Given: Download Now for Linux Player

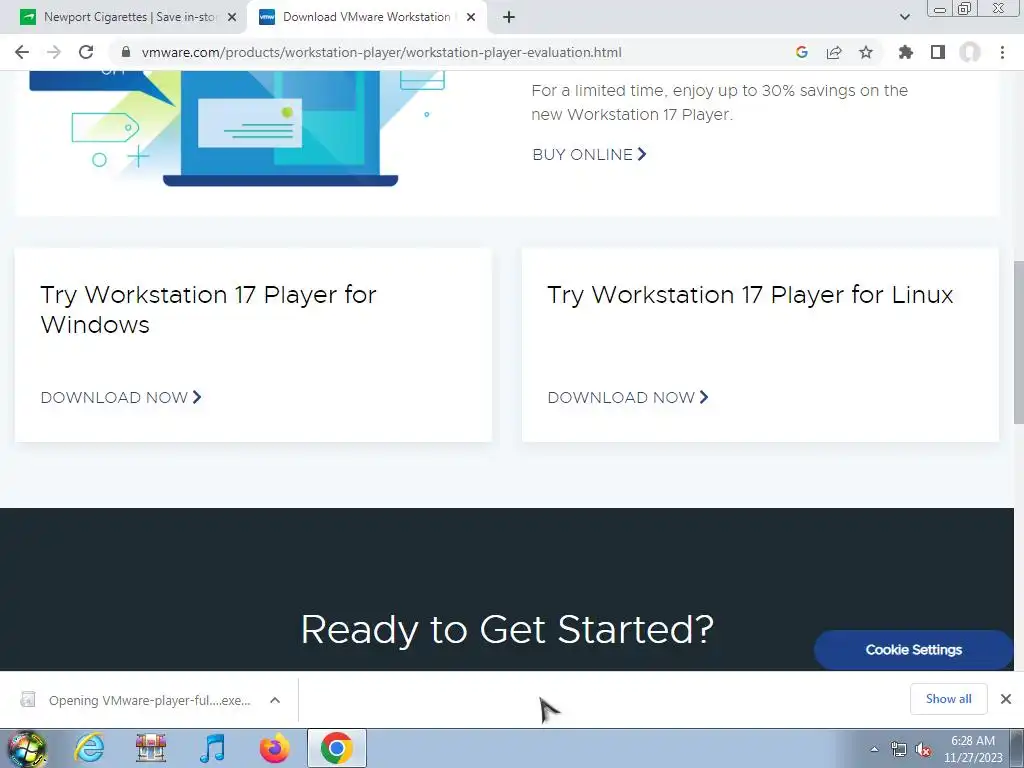Looking at the screenshot, I should click(628, 398).
